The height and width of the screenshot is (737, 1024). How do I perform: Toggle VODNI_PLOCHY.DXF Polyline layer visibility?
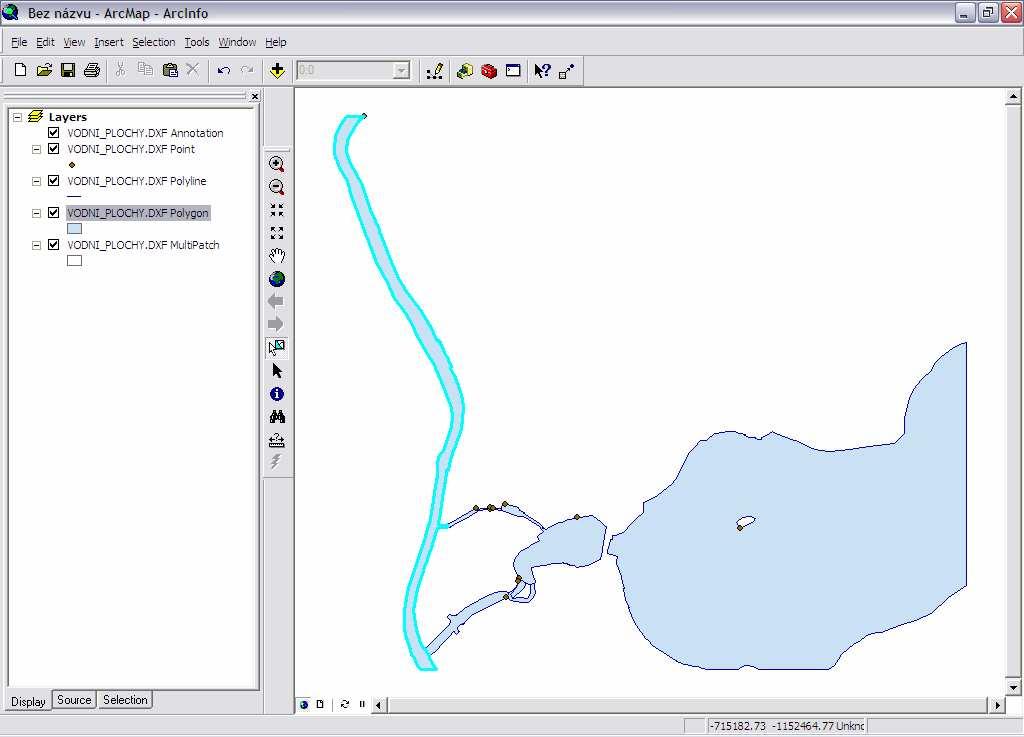[54, 181]
